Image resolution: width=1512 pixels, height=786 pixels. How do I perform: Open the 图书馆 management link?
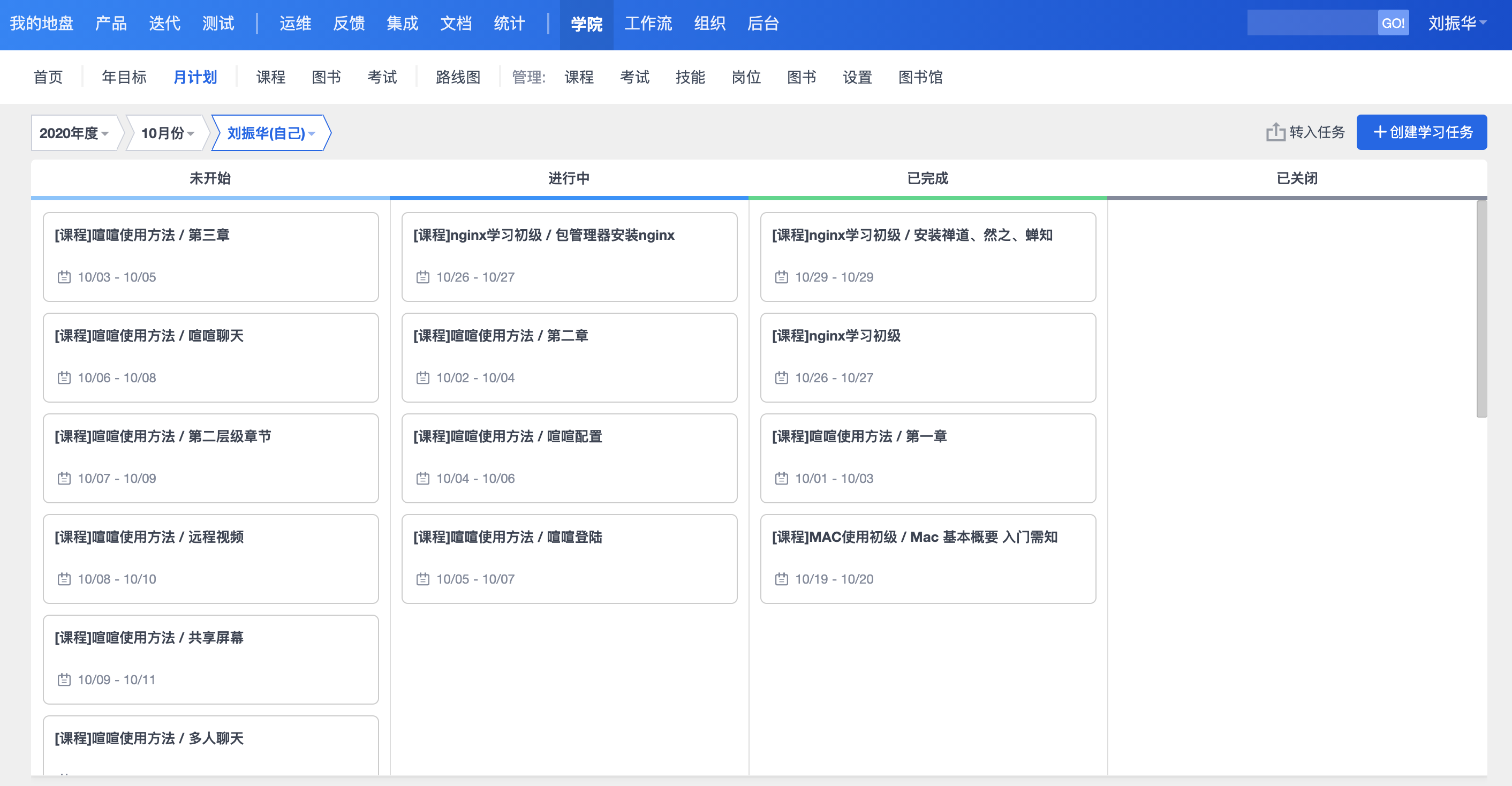pos(920,77)
